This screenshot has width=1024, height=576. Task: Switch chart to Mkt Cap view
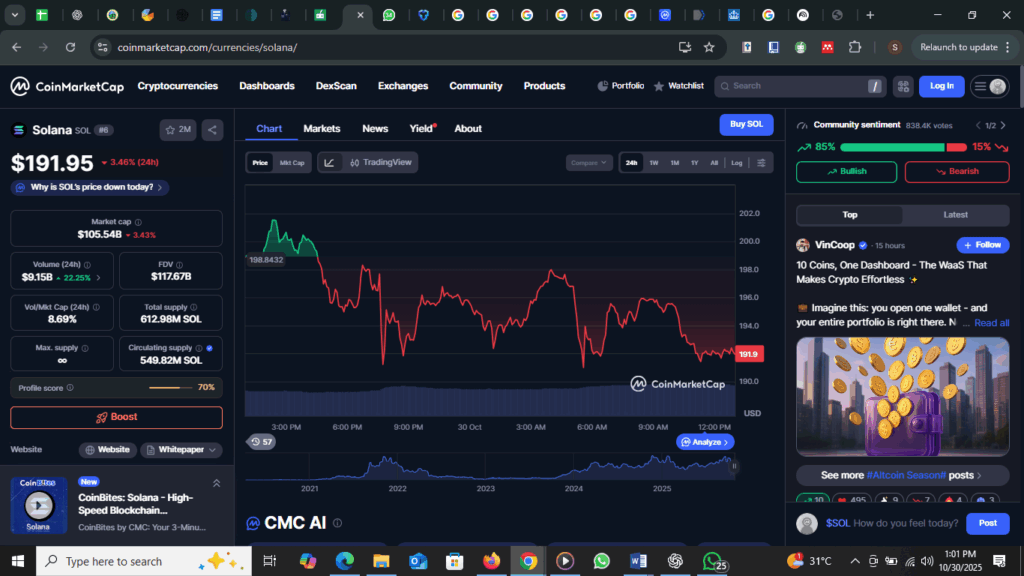point(292,162)
